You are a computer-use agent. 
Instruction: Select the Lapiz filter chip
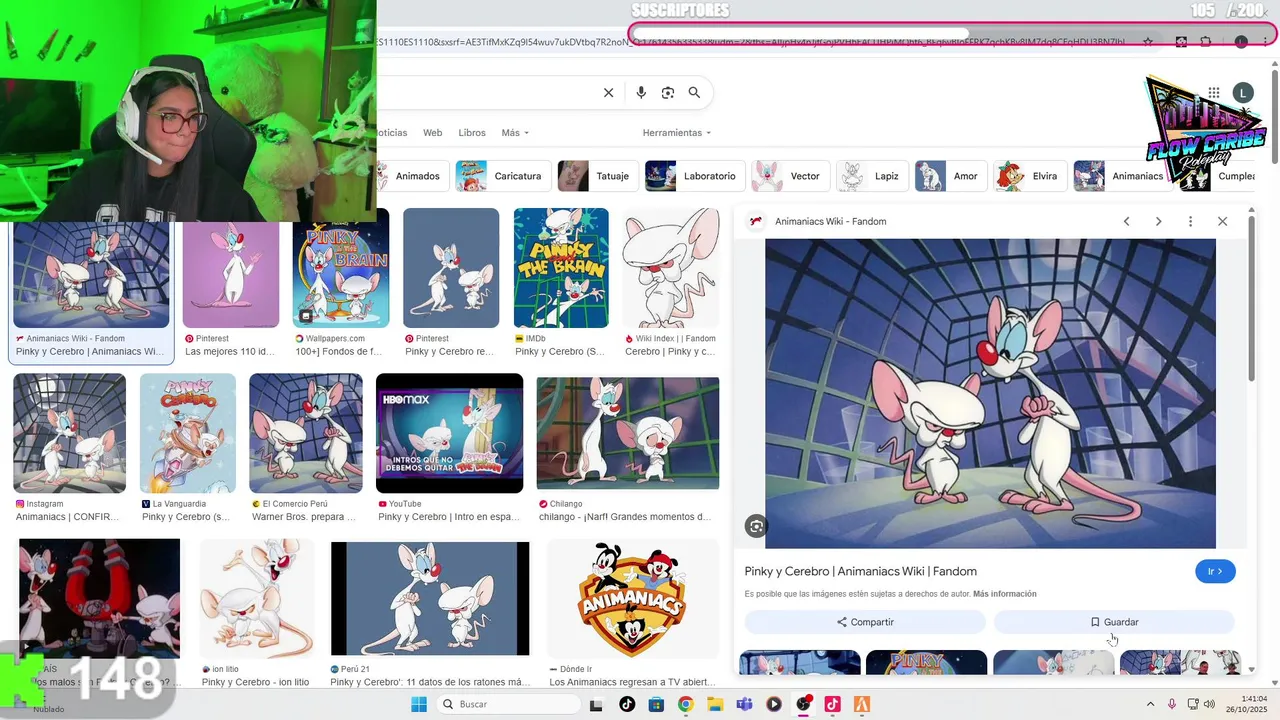tap(871, 176)
